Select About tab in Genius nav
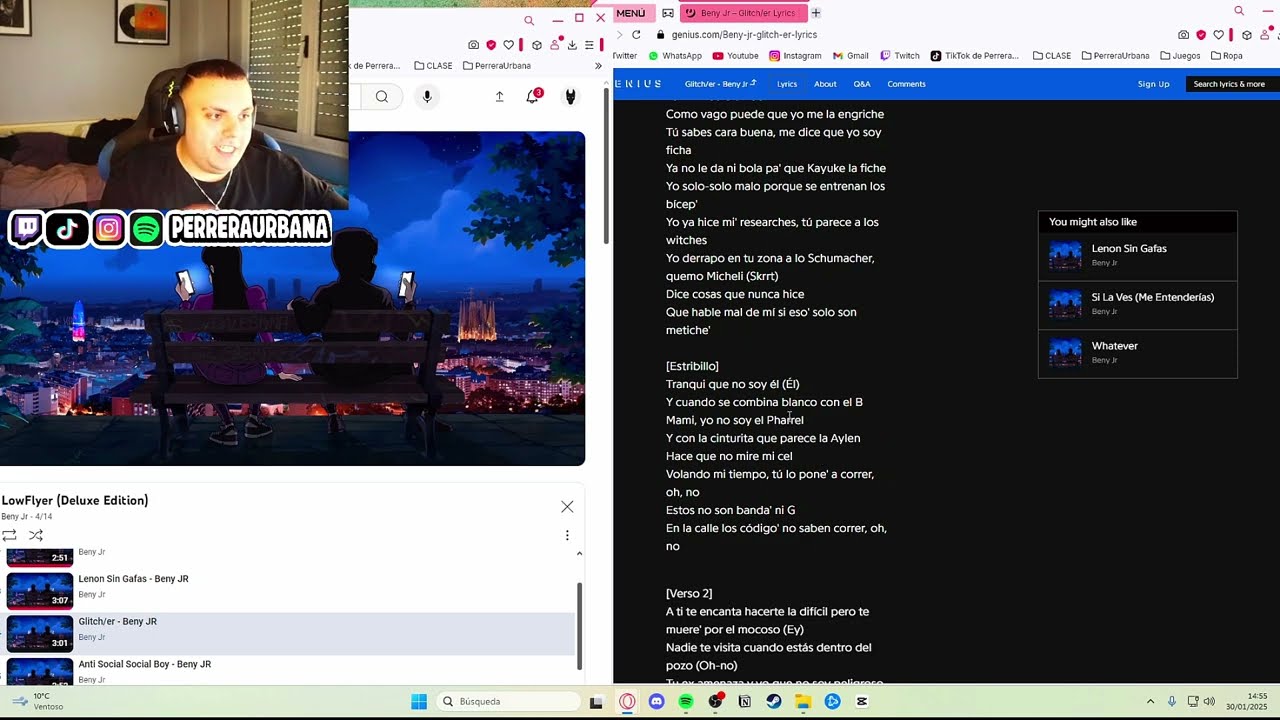 825,84
